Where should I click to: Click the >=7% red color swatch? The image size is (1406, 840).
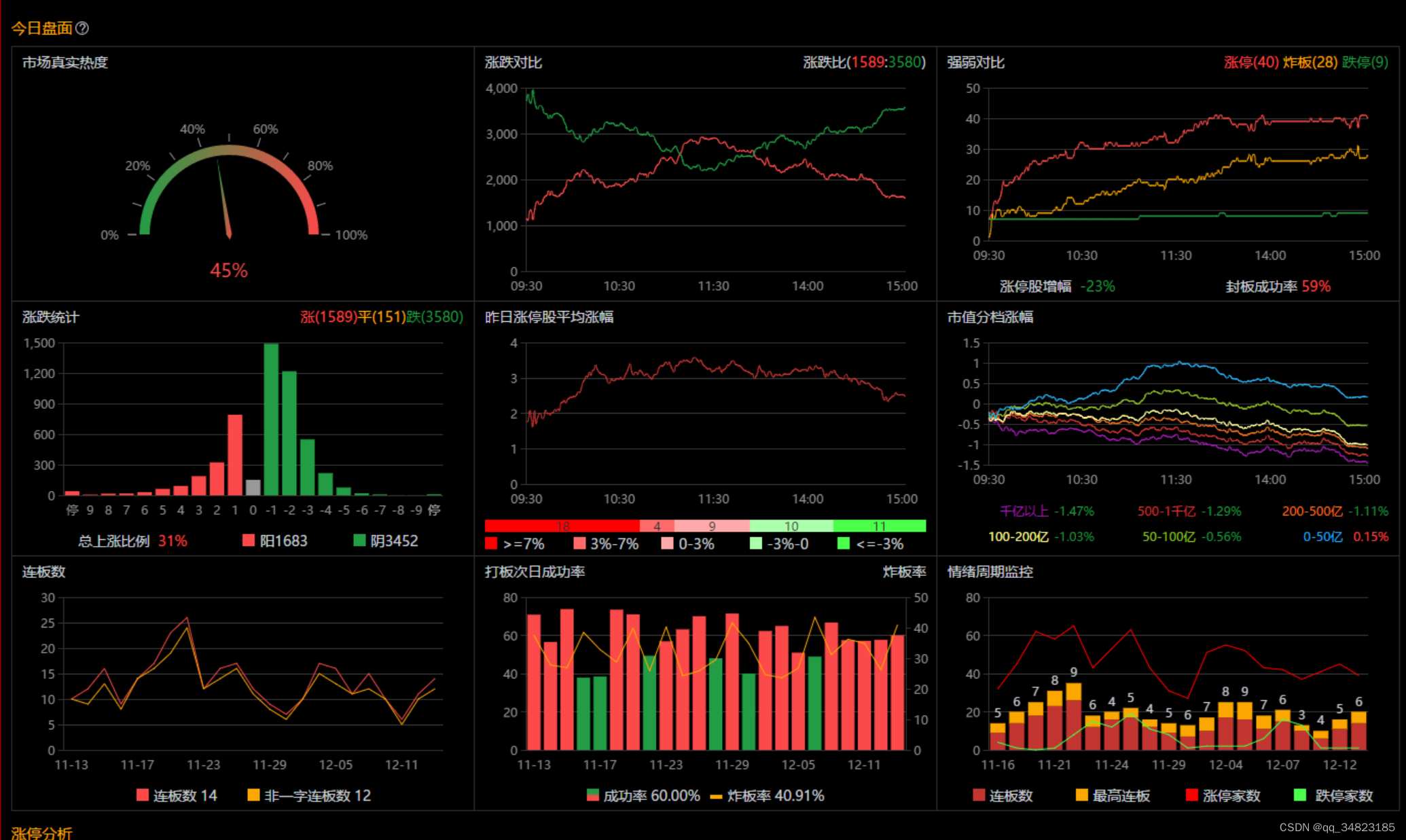click(491, 543)
